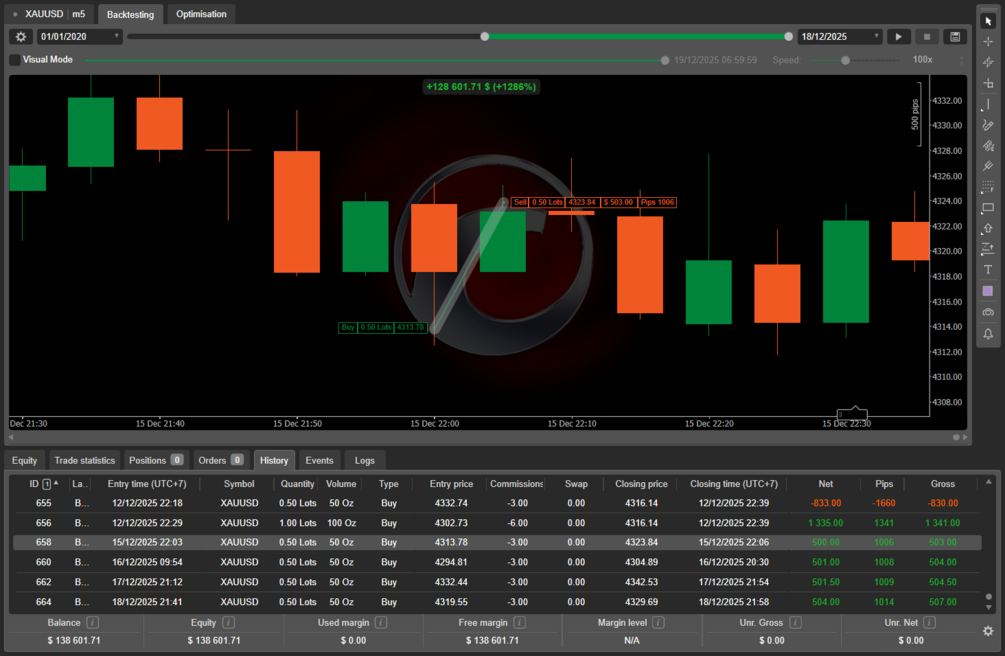This screenshot has height=656, width=1005.
Task: Click Balance info icon
Action: (92, 623)
